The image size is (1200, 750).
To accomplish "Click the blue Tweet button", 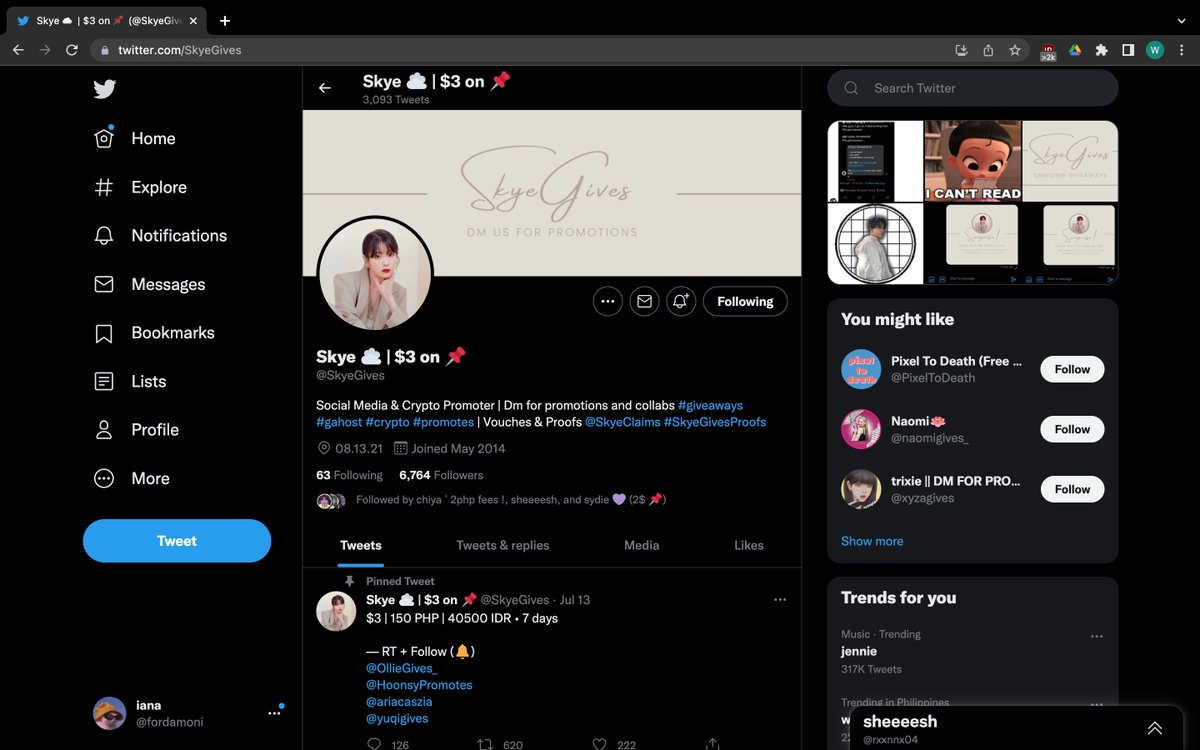I will coord(177,541).
